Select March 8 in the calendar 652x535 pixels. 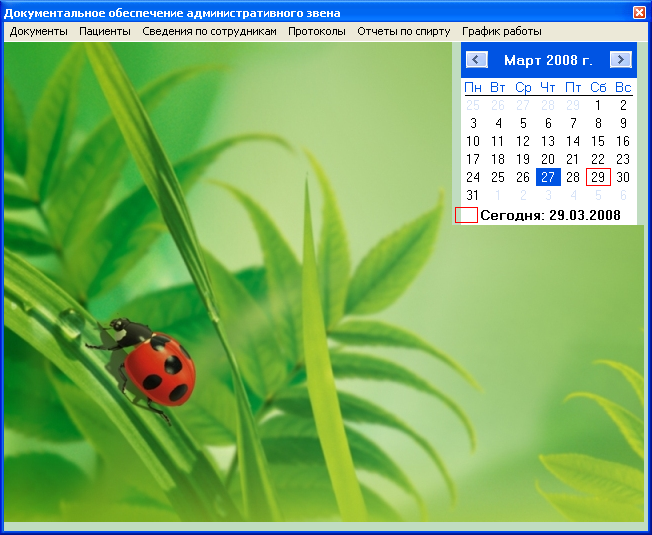coord(598,123)
